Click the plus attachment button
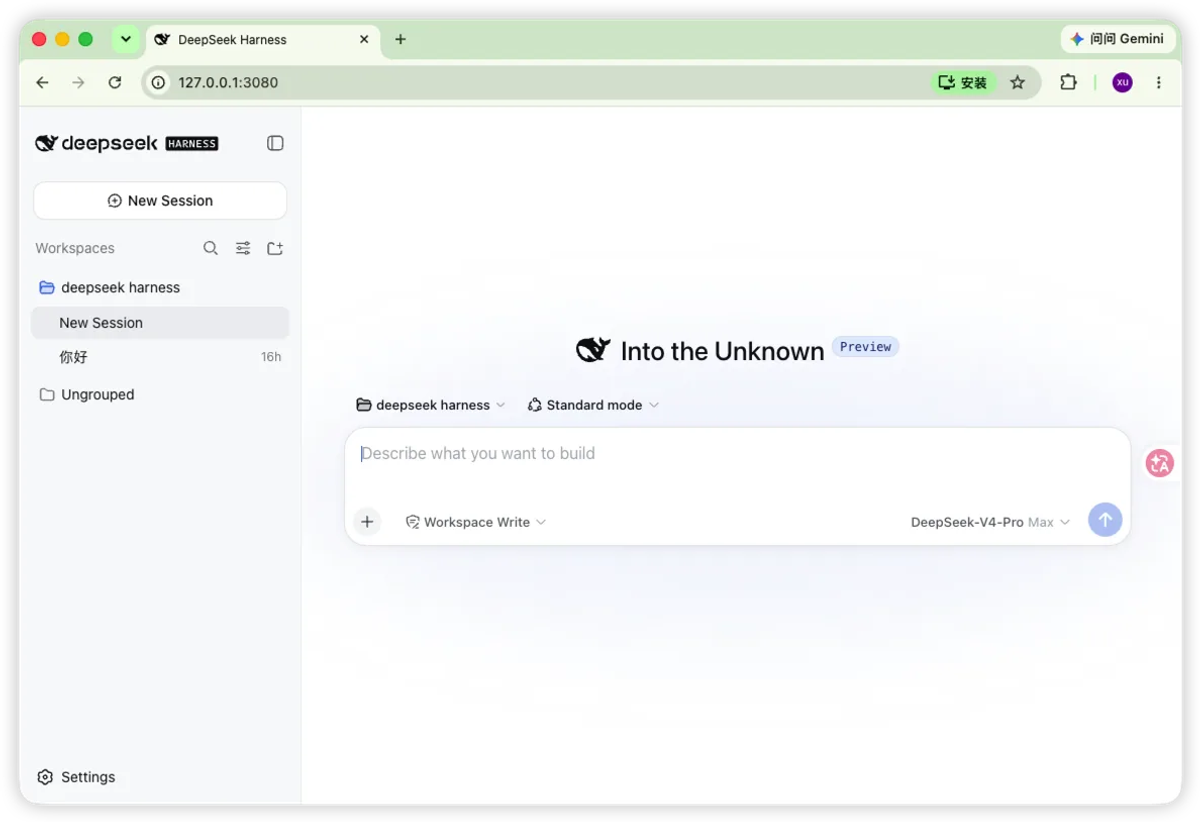 click(x=367, y=522)
